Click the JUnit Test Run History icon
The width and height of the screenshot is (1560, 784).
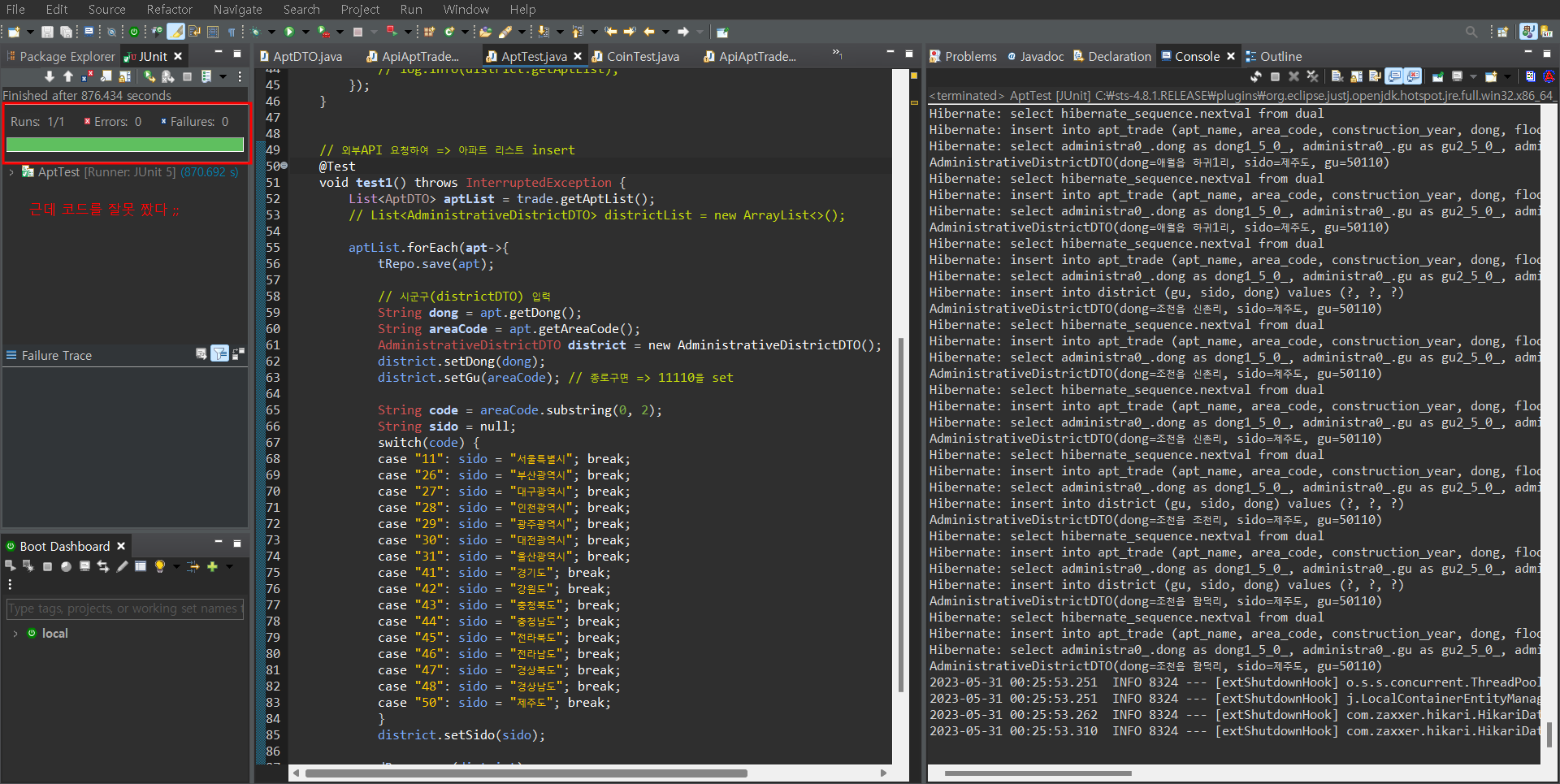point(206,76)
